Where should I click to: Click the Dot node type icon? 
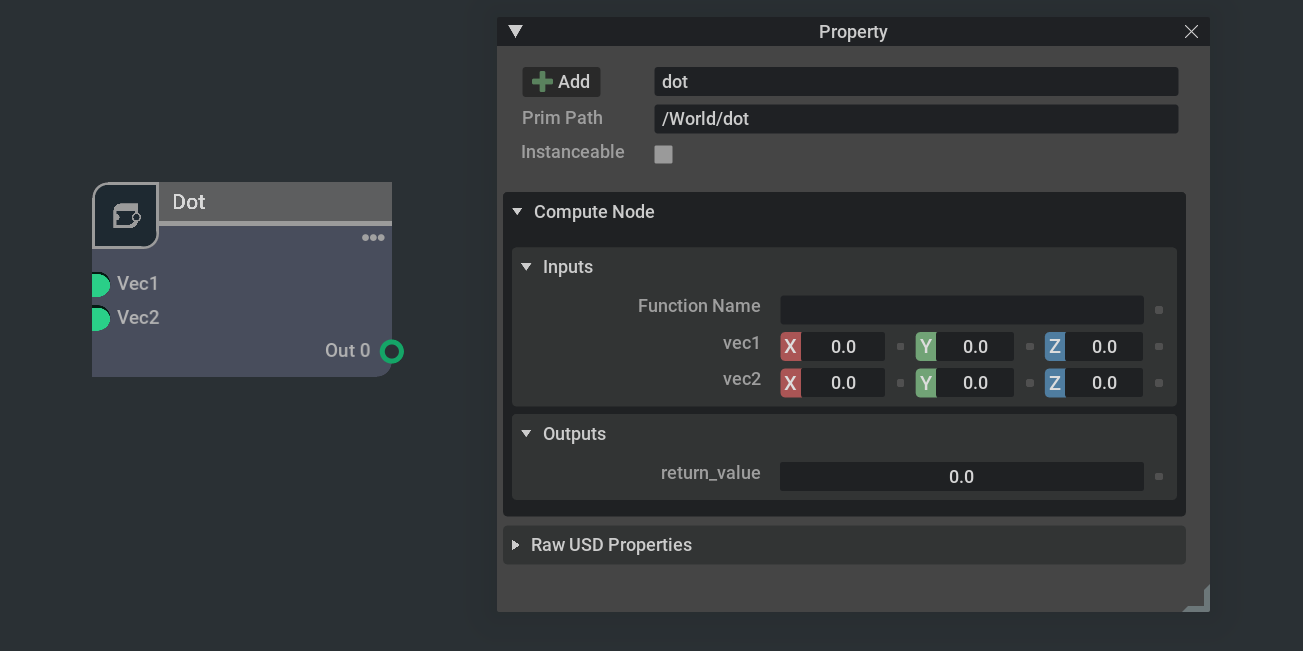pyautogui.click(x=126, y=215)
